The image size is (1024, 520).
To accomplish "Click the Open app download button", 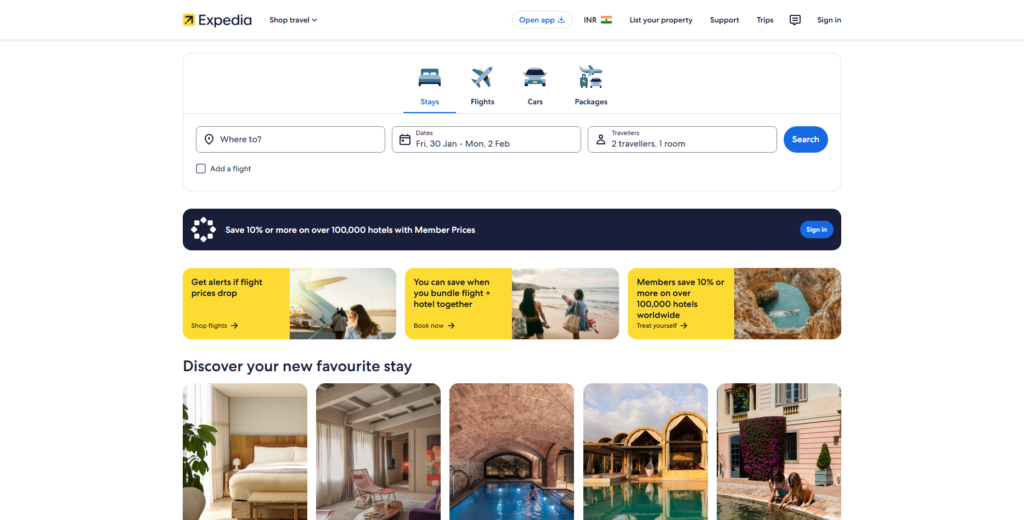I will pos(542,20).
